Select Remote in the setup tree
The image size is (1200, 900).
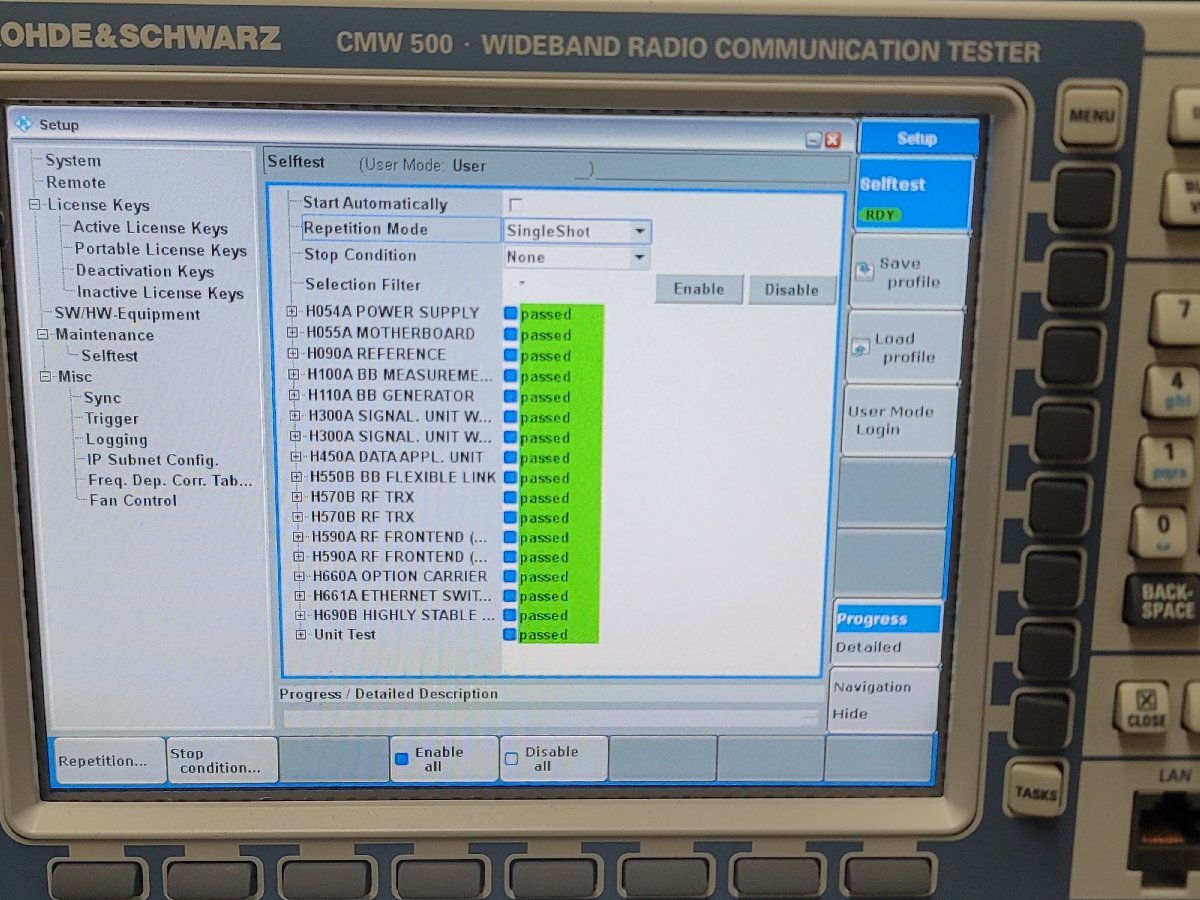coord(76,182)
